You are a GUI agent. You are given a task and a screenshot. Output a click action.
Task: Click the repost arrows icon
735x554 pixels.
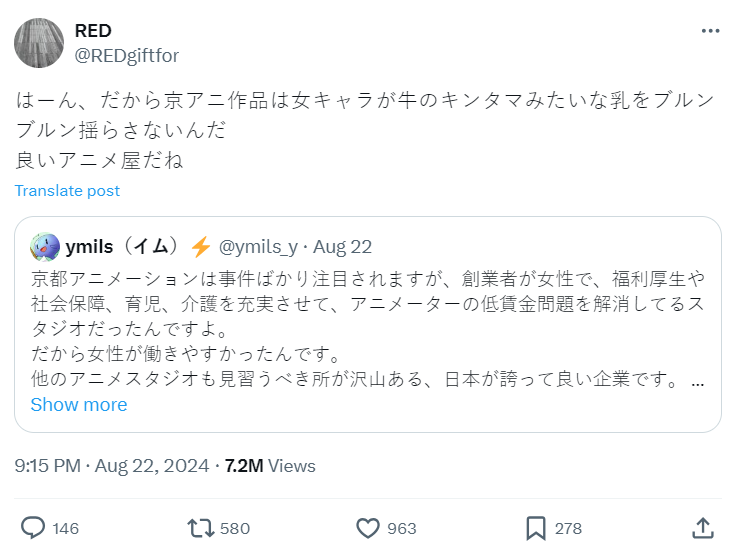tap(200, 527)
